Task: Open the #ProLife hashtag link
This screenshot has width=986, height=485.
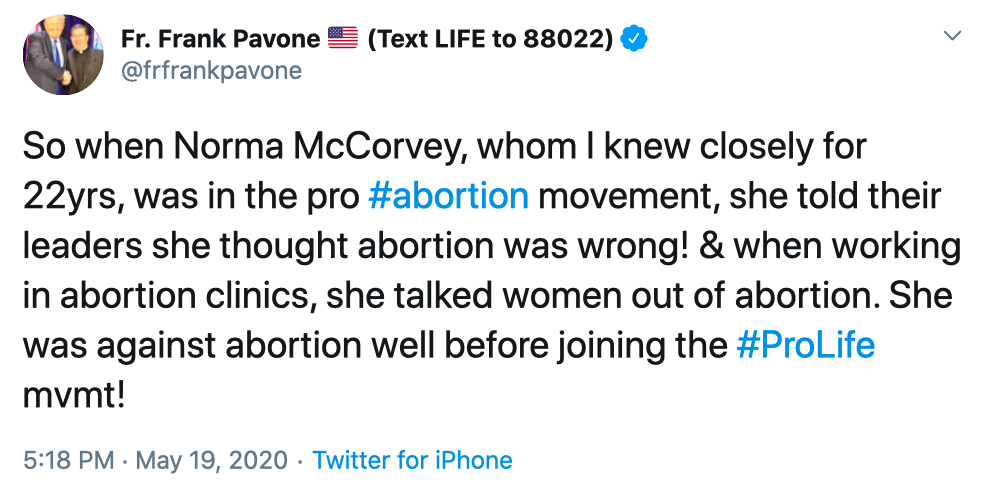Action: click(805, 345)
